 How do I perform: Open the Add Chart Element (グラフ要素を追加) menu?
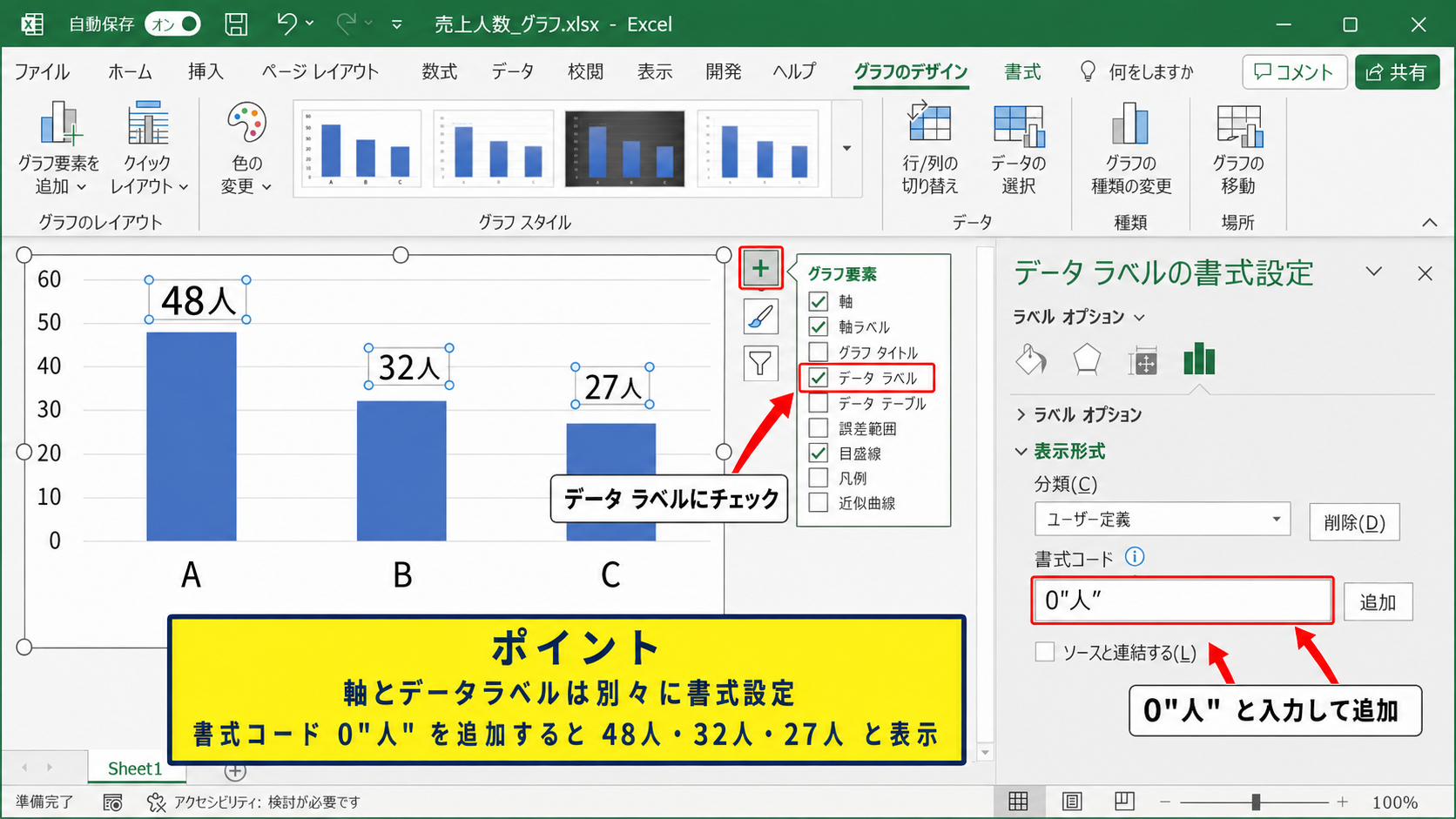coord(59,148)
